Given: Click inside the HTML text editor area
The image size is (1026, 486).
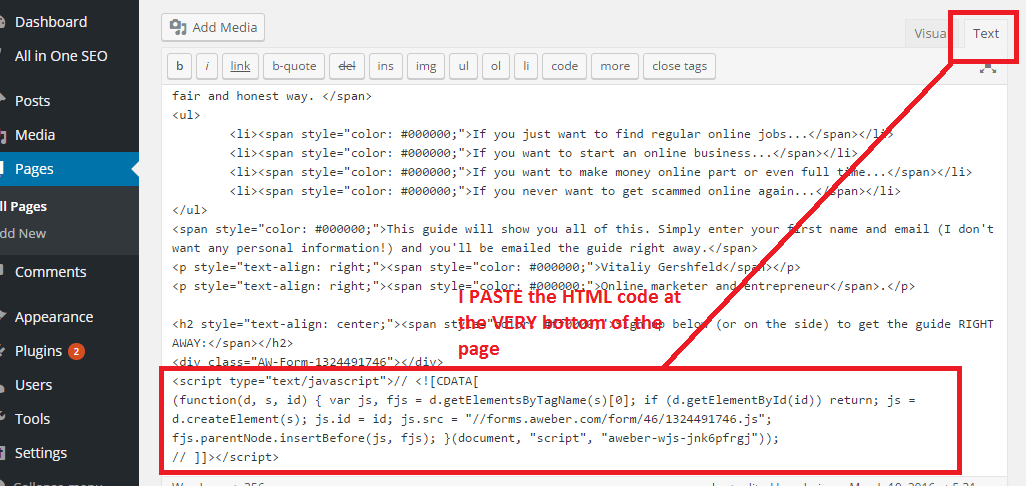Looking at the screenshot, I should (x=584, y=281).
